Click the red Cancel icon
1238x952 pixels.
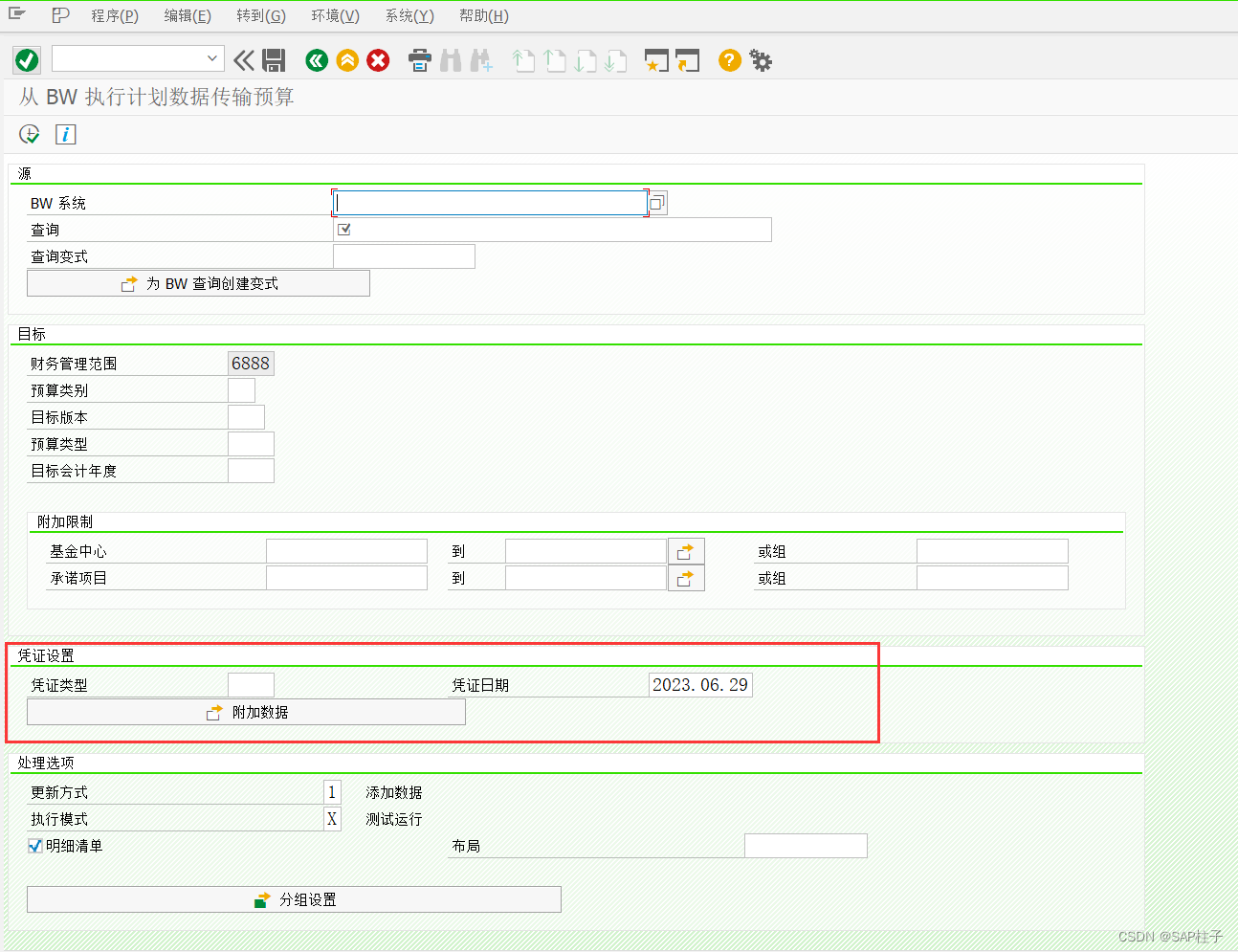pos(378,60)
